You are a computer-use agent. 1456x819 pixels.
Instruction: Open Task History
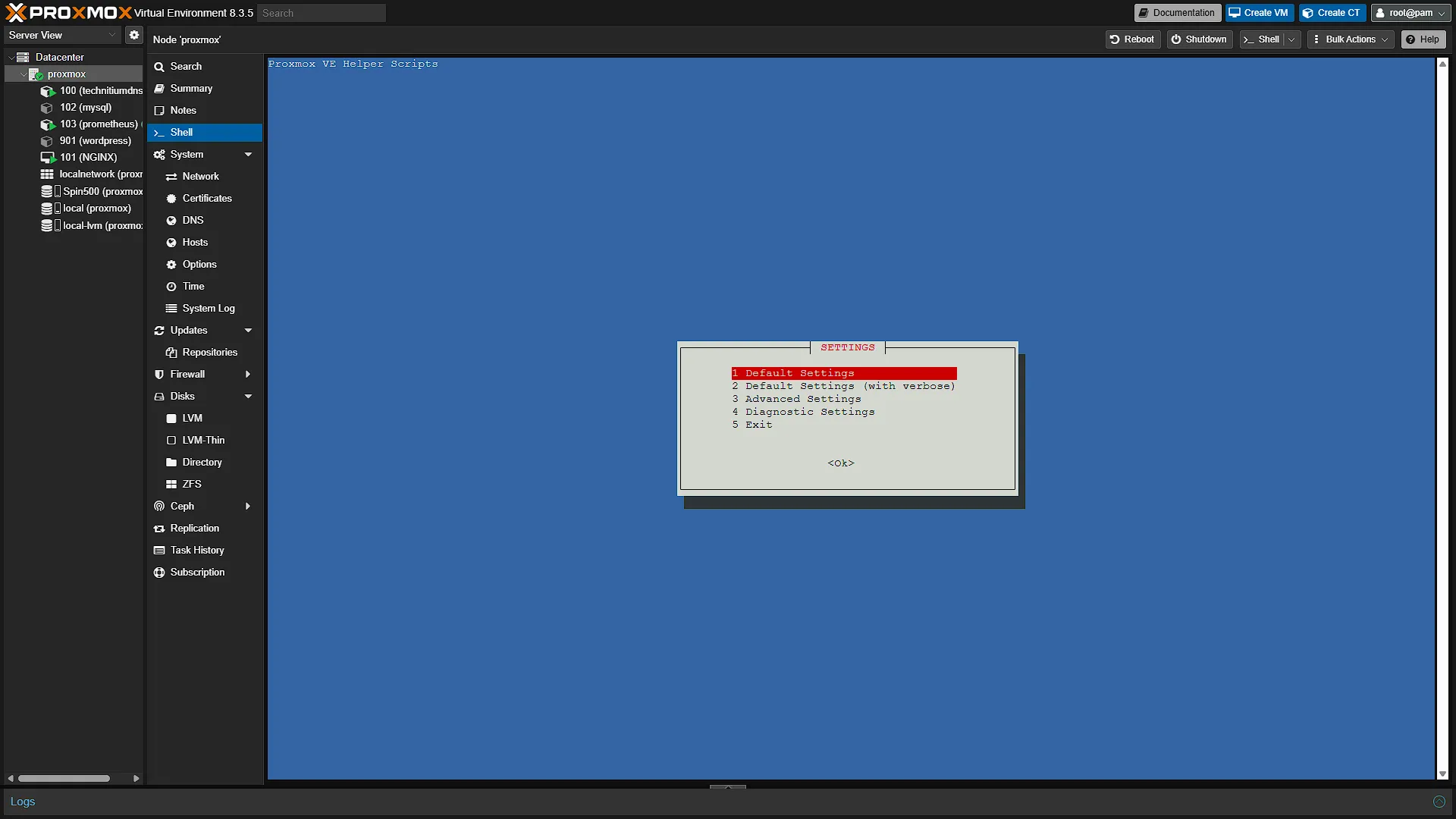205,550
